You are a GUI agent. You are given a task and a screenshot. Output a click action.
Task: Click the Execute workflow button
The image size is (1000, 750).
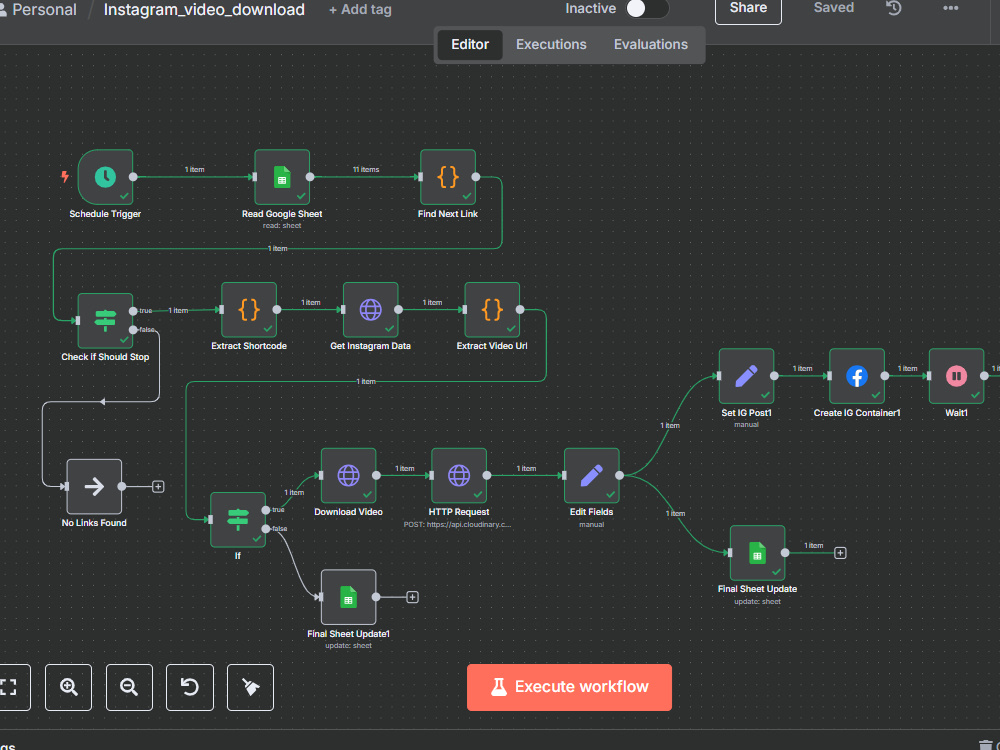pos(569,687)
